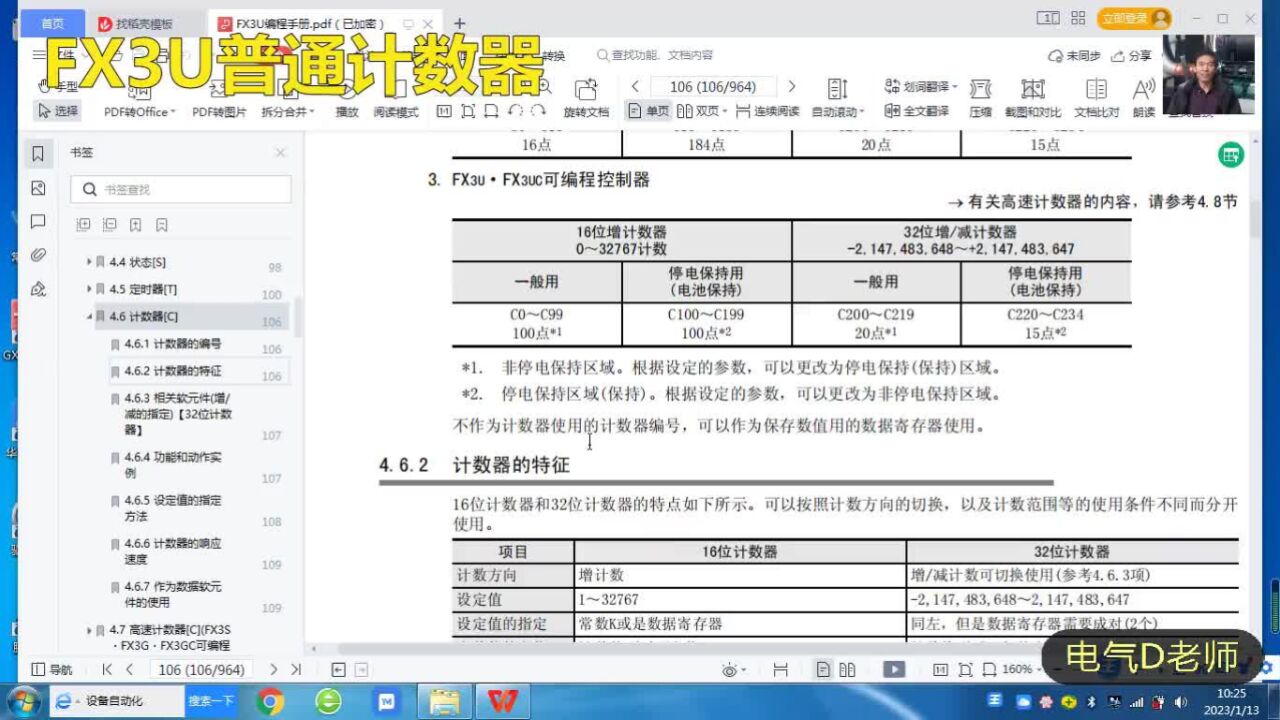
Task: Click expand all bookmarks icon
Action: coord(83,225)
